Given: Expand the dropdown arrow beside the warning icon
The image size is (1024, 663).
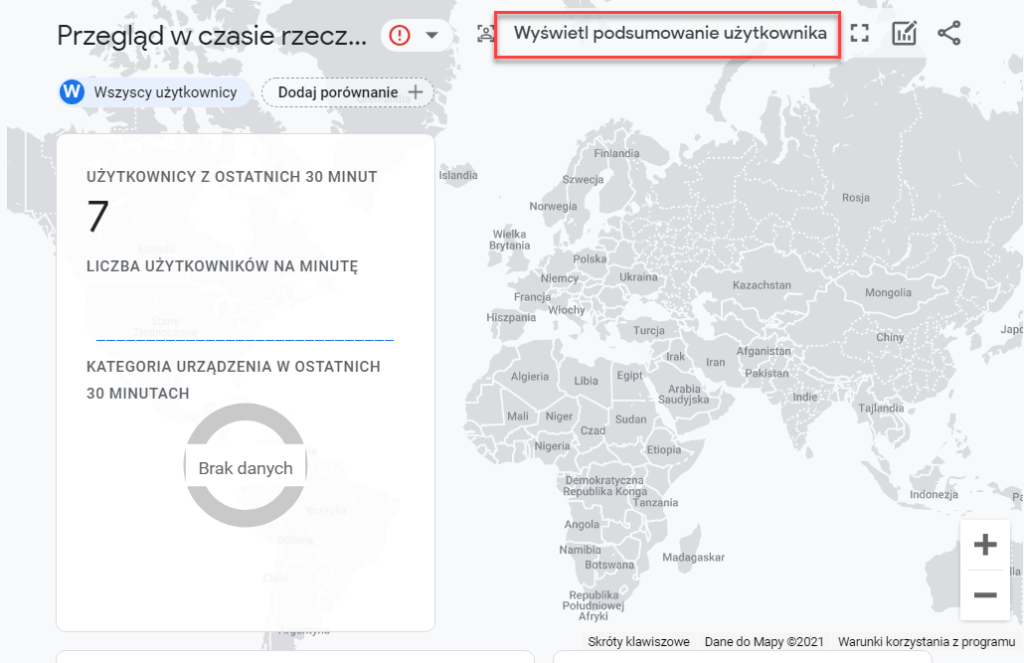Looking at the screenshot, I should click(x=432, y=36).
